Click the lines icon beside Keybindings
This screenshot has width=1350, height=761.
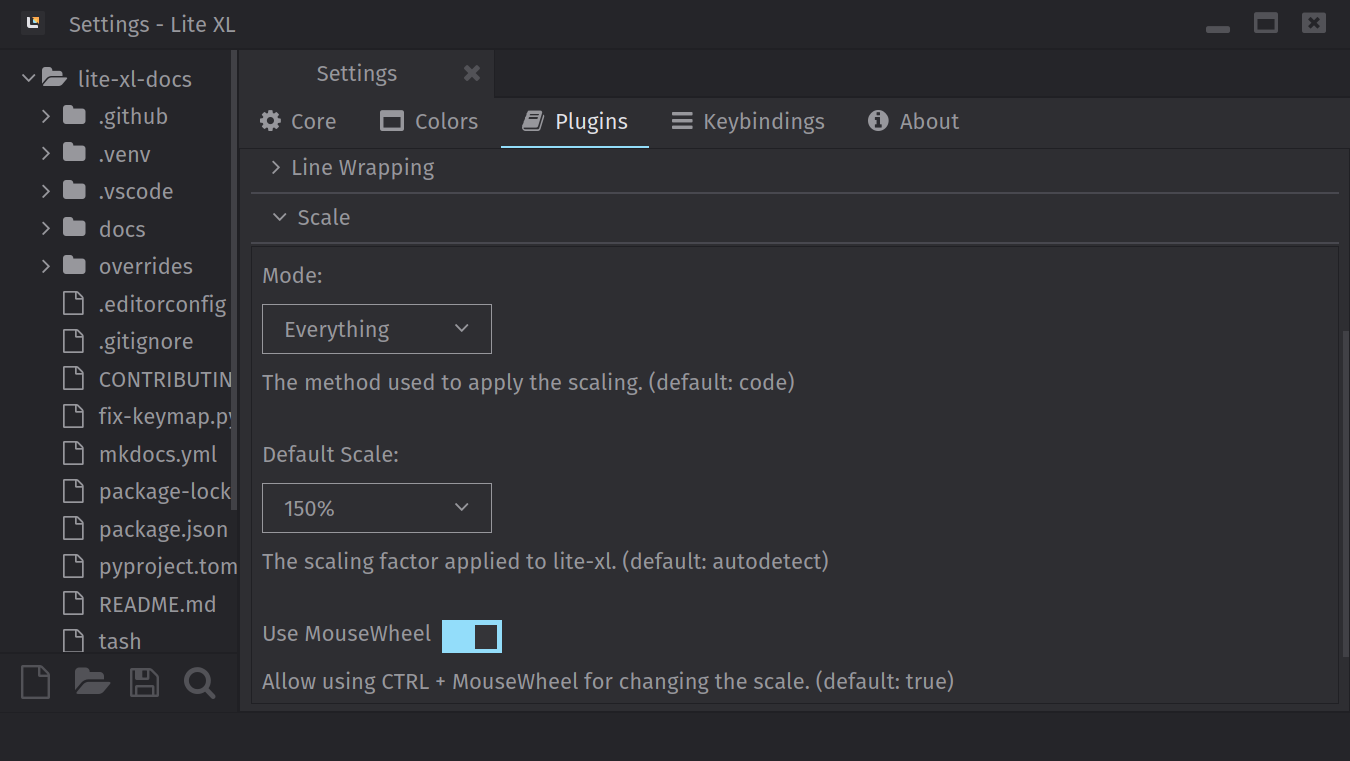(x=682, y=121)
